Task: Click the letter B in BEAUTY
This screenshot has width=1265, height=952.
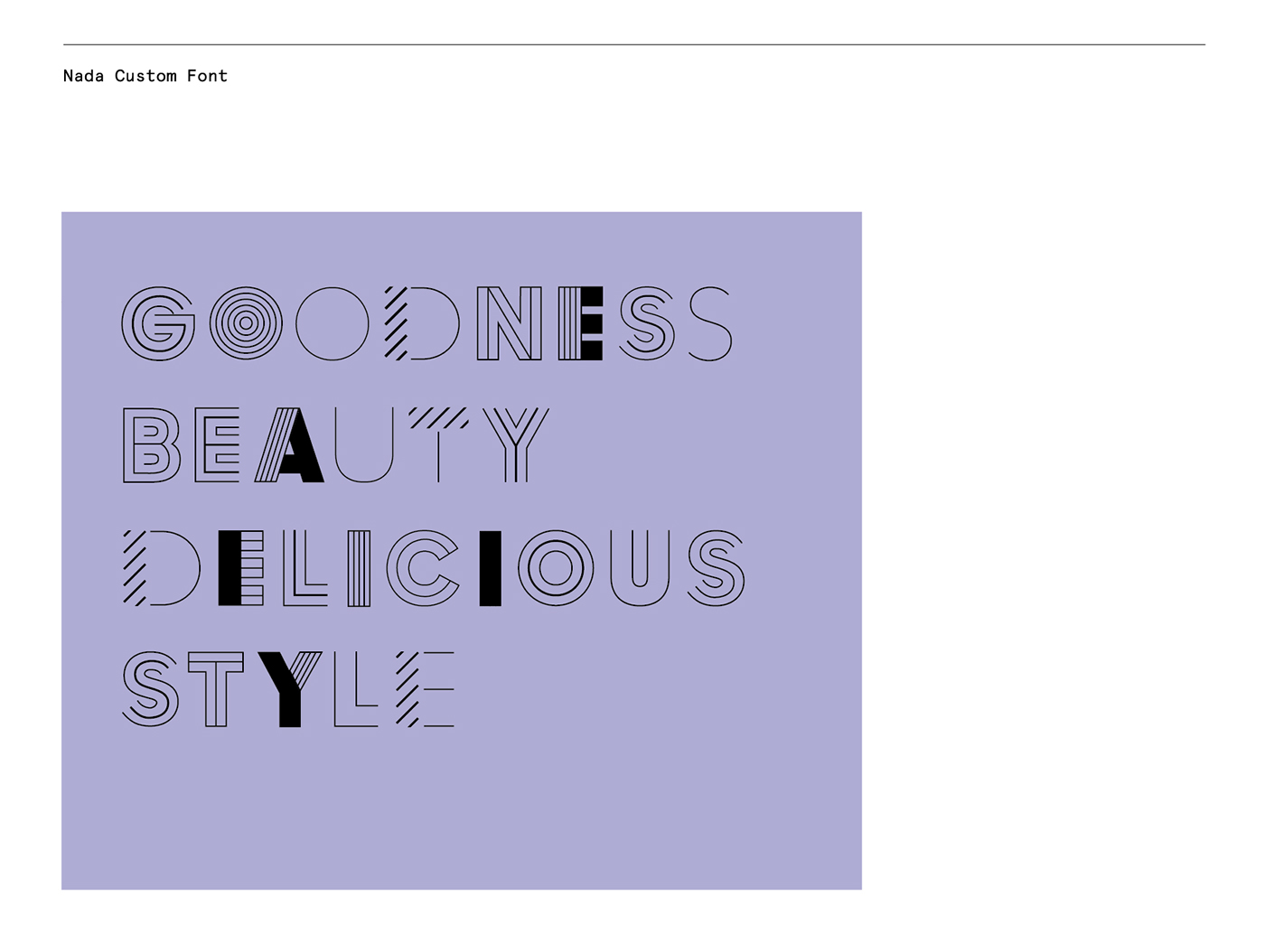Action: click(x=151, y=444)
